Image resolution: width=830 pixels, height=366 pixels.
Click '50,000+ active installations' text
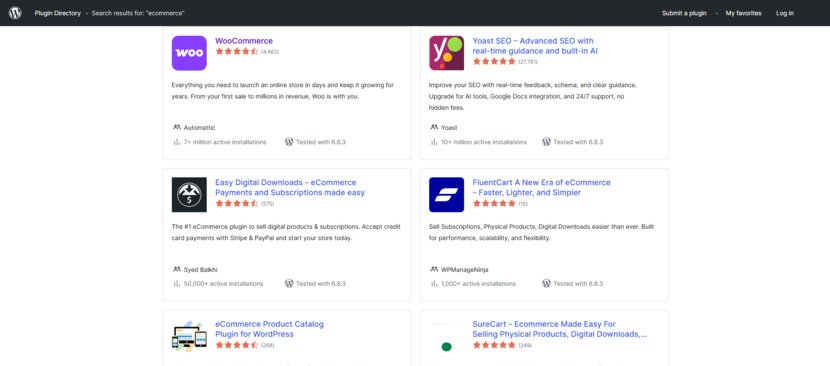[223, 283]
